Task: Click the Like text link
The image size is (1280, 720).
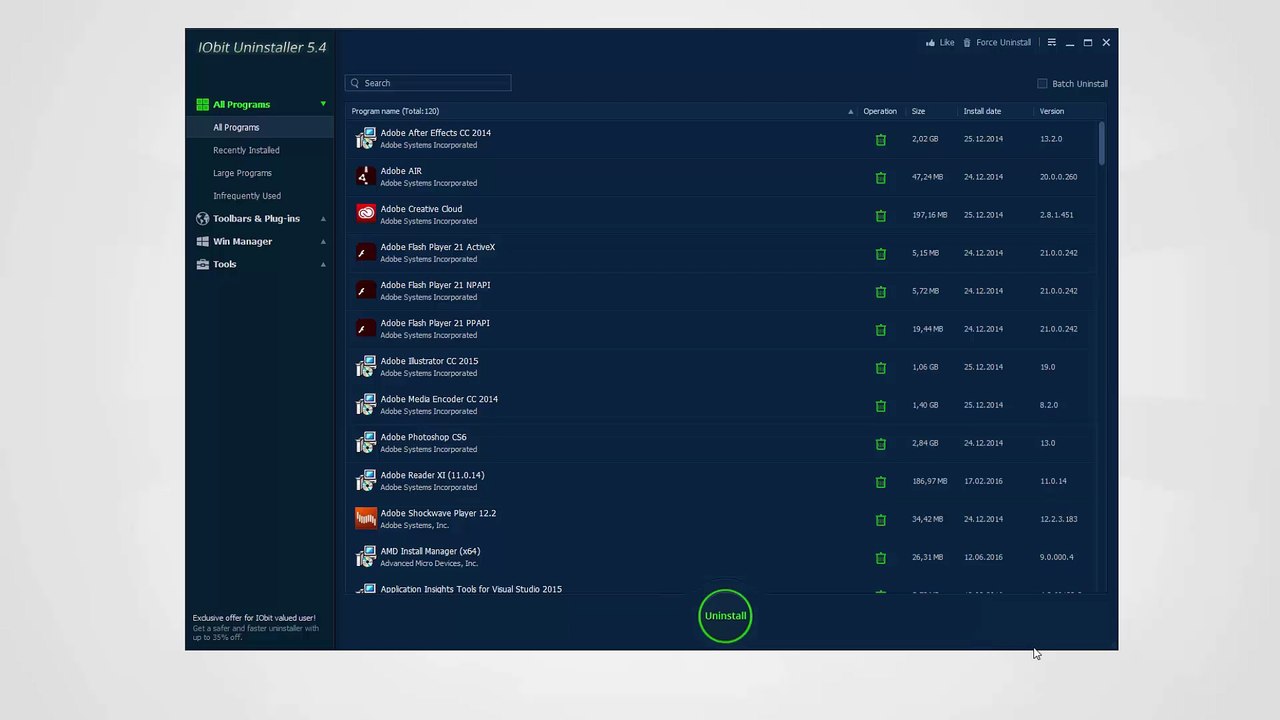Action: coord(947,43)
